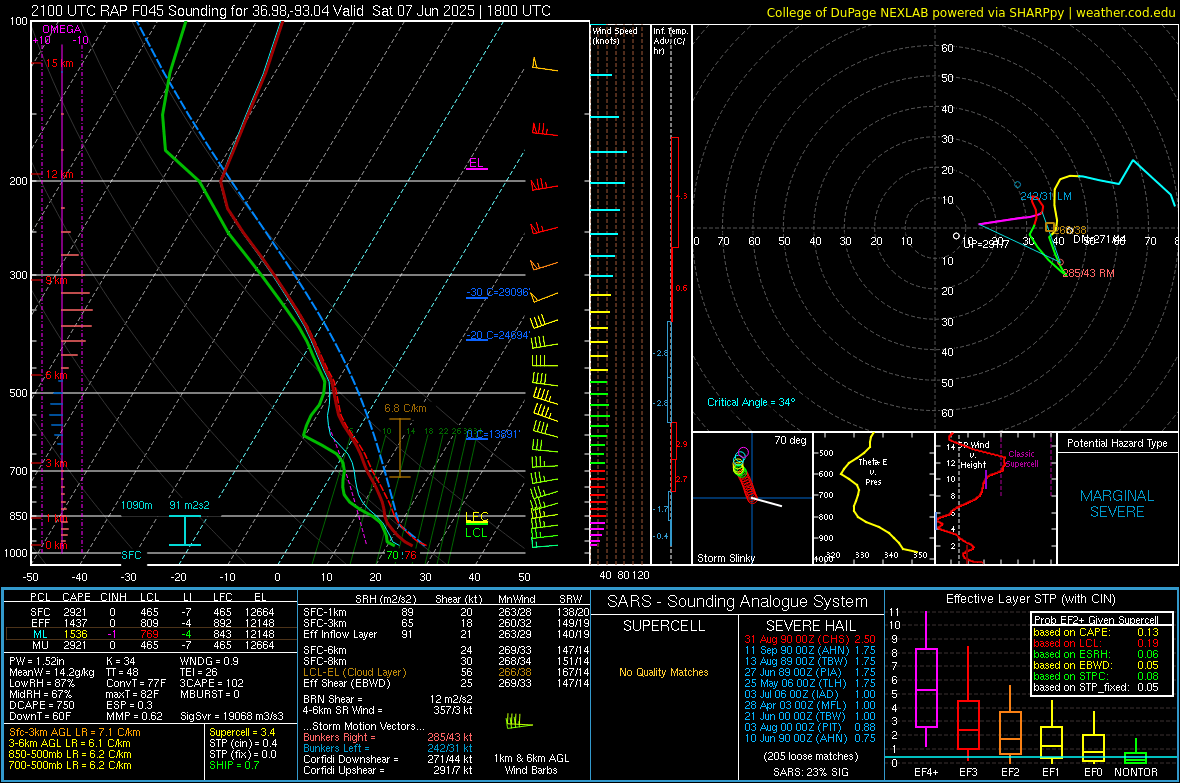This screenshot has width=1180, height=783.
Task: Click the magenta EL level label
Action: tap(476, 163)
